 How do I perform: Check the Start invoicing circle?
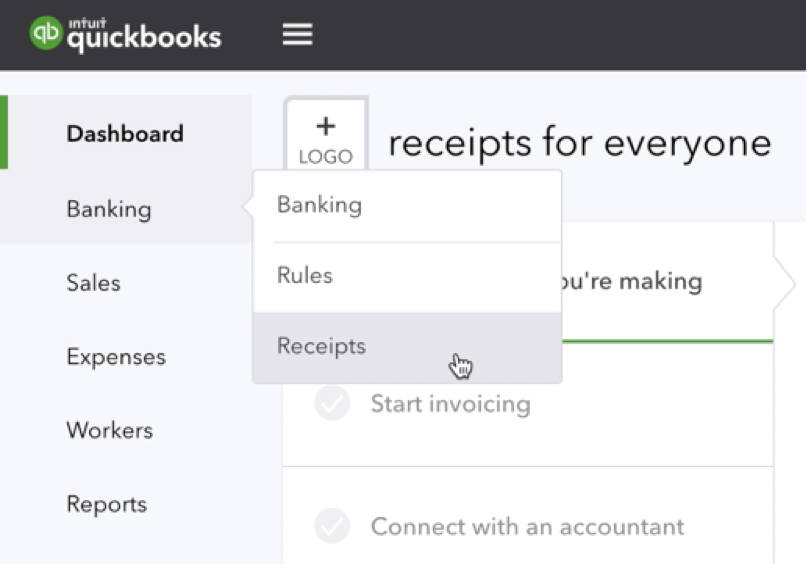point(331,404)
